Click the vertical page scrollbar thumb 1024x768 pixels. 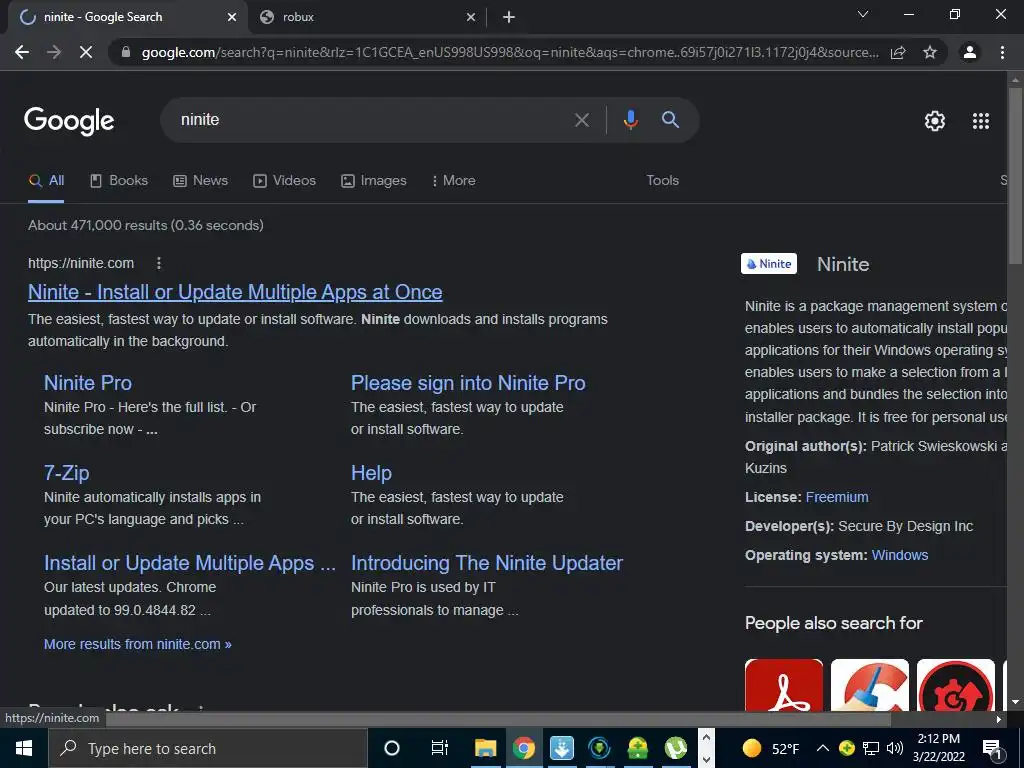[x=1015, y=176]
